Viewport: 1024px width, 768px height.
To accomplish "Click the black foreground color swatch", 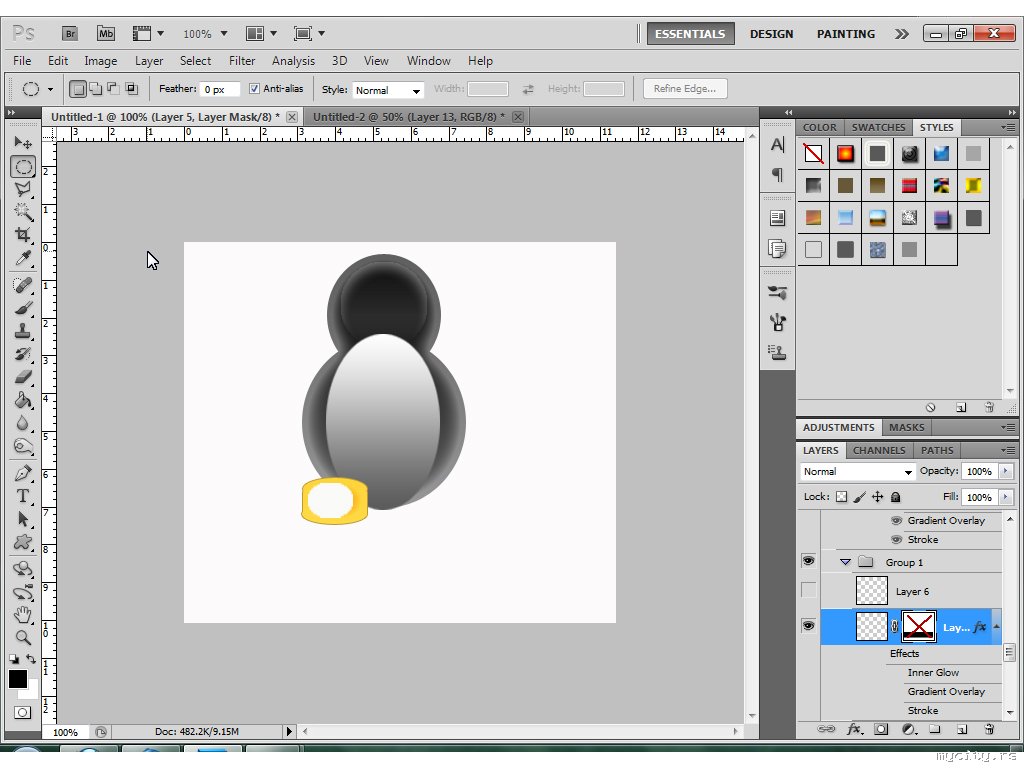I will (x=18, y=679).
